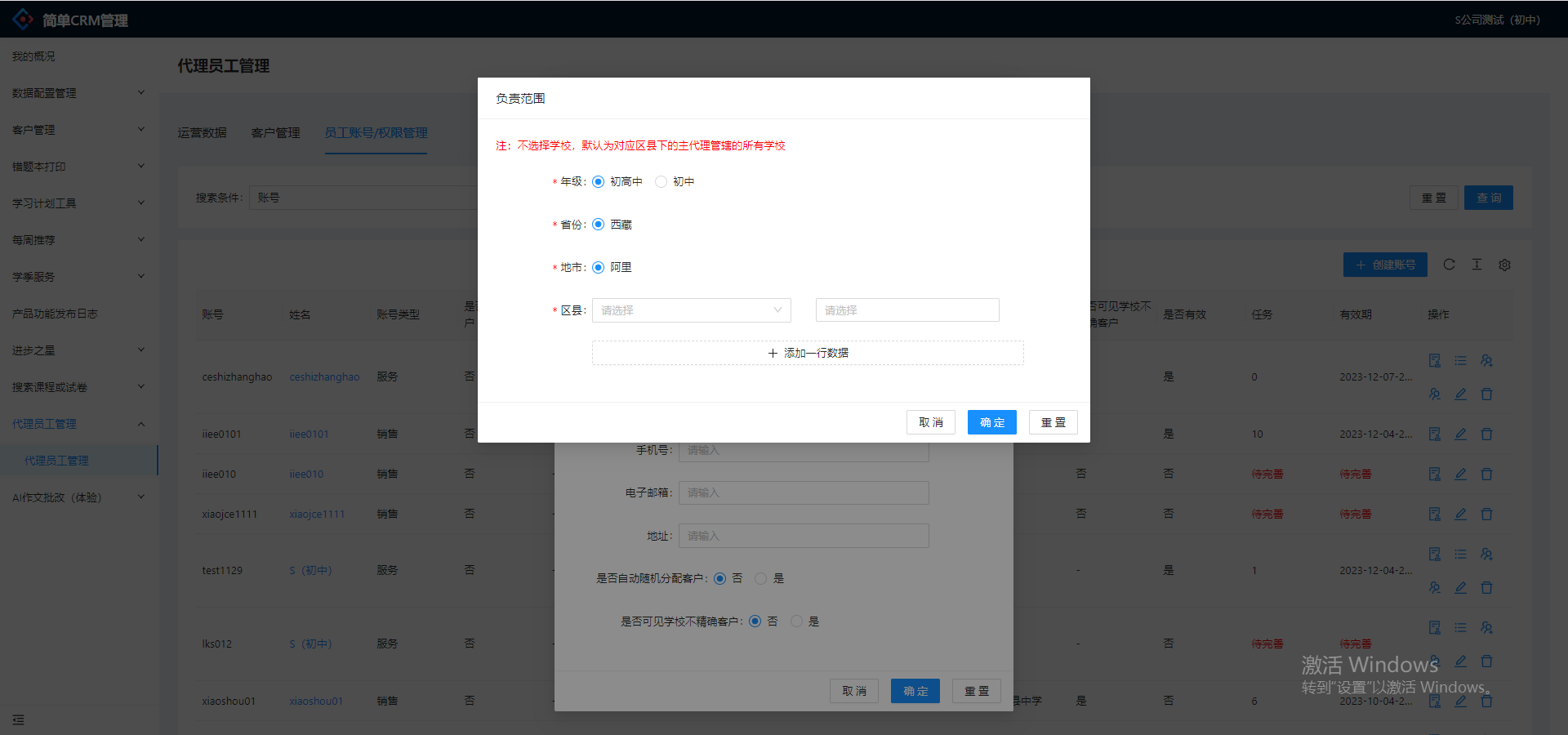Click the 简单CRM管理 logo icon
The image size is (1568, 735).
point(23,20)
